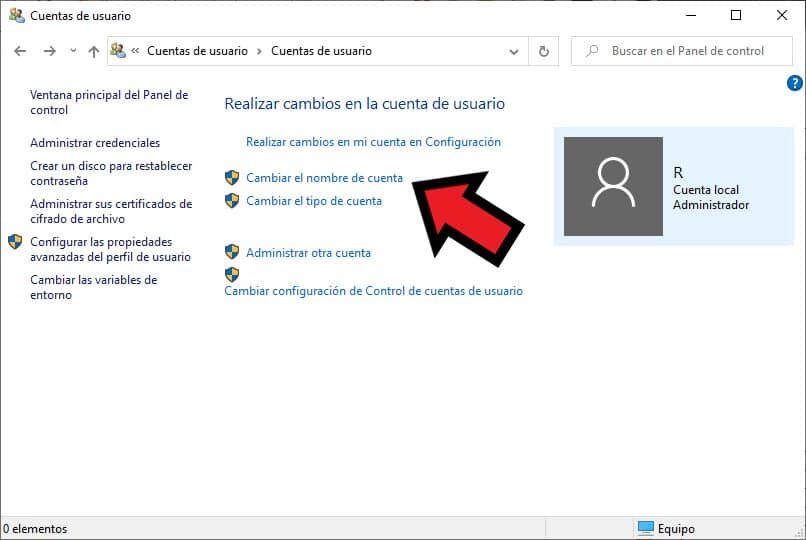The image size is (806, 540).
Task: Open Crear un disco para restablecer contraseña
Action: point(111,173)
